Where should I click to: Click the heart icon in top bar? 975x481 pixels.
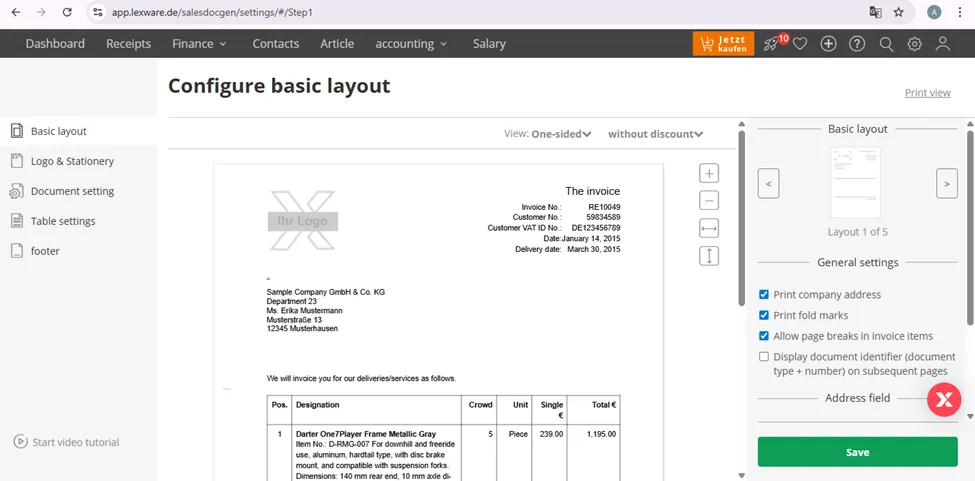[800, 44]
